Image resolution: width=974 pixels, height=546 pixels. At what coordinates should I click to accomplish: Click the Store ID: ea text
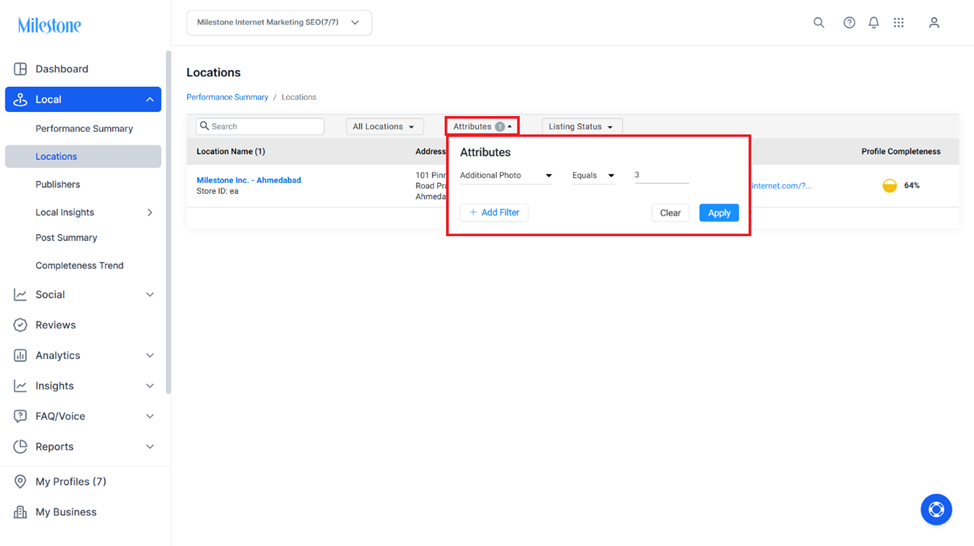click(217, 191)
